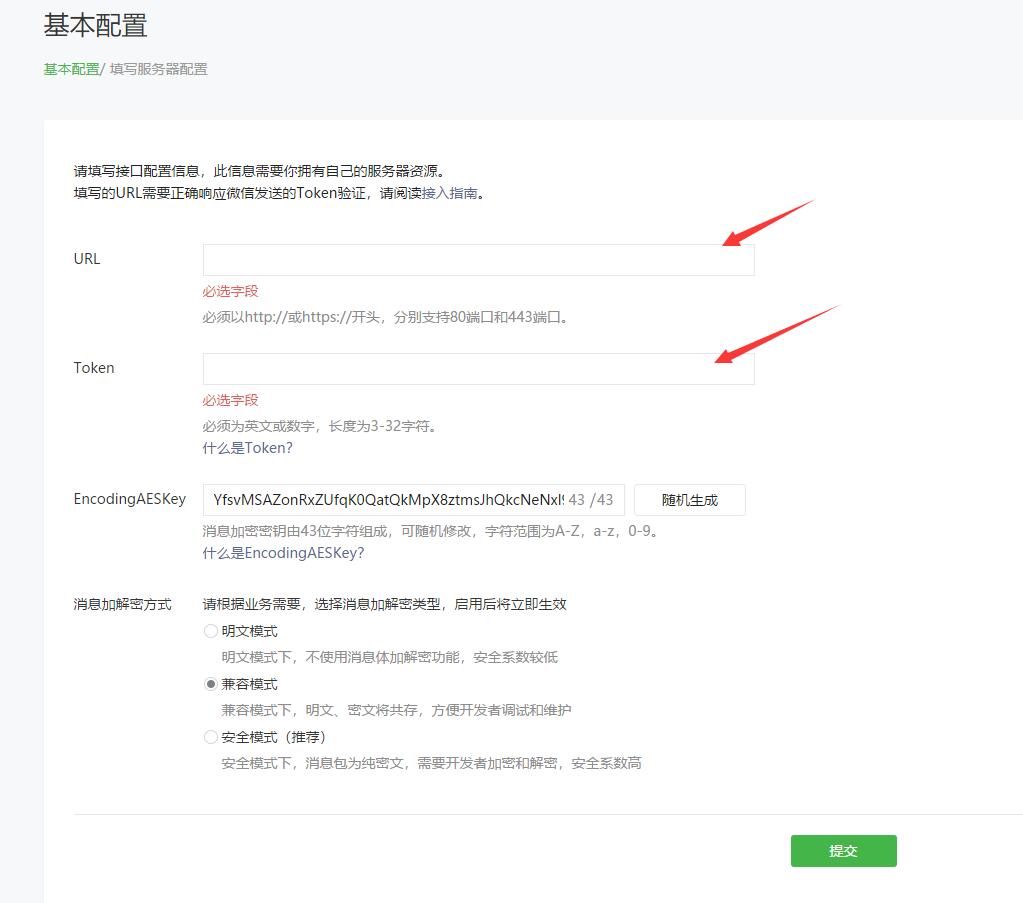Screen dimensions: 1023x903
Task: Choose the 兼容模式 radio option
Action: [210, 684]
